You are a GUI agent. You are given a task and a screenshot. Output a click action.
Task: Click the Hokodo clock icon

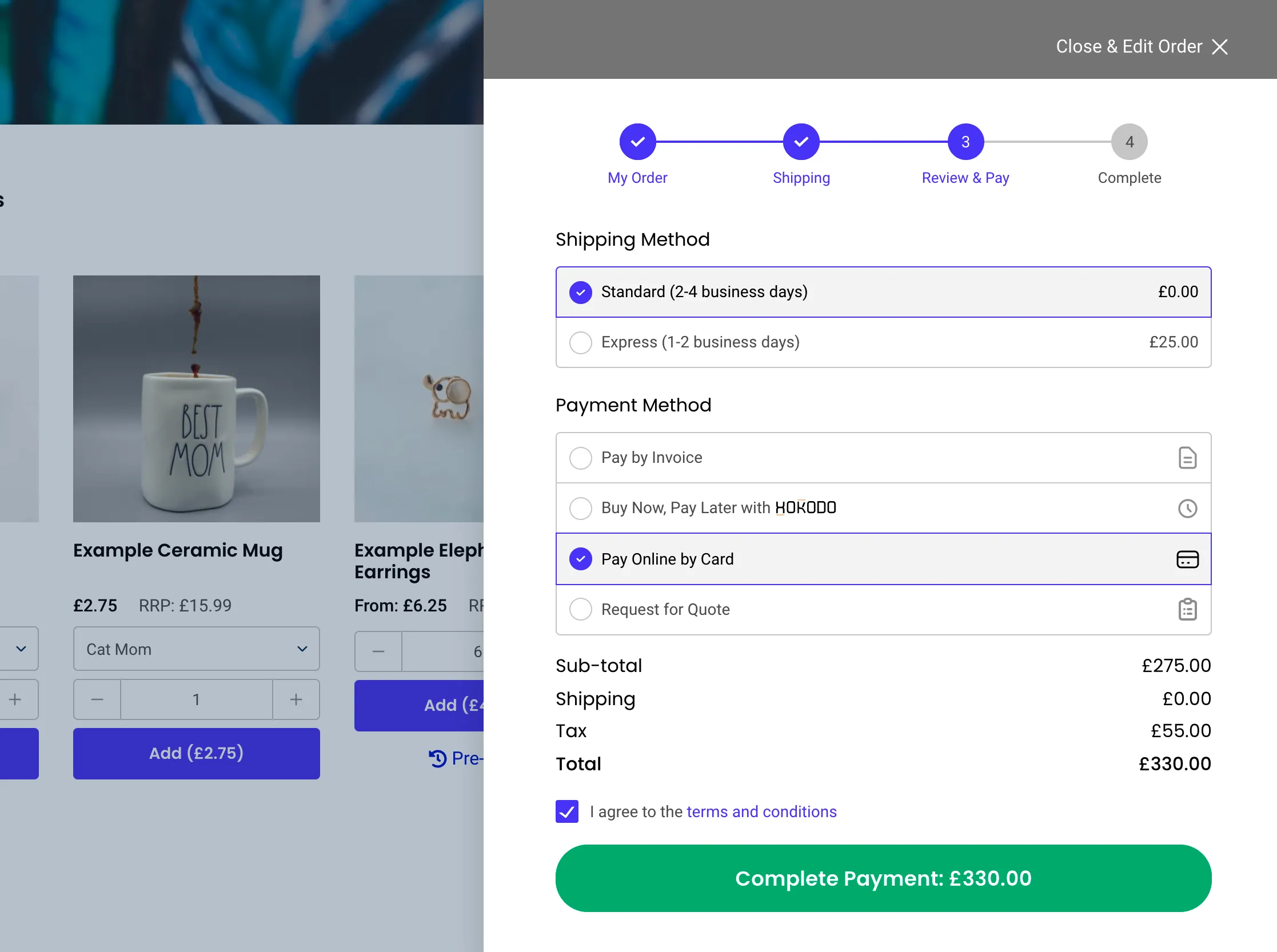1187,508
